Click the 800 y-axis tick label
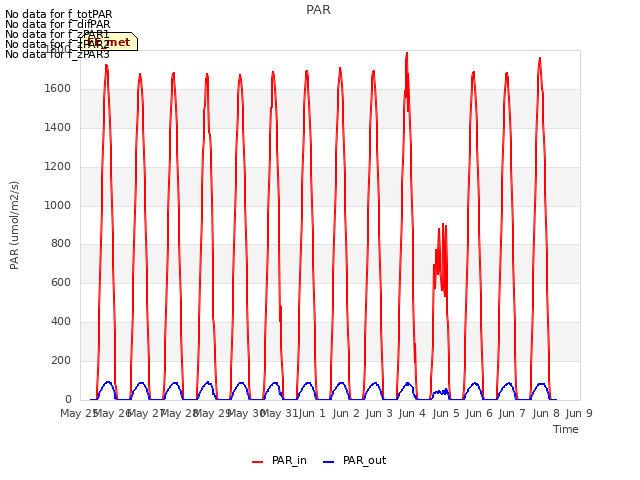Image resolution: width=640 pixels, height=480 pixels. (61, 244)
